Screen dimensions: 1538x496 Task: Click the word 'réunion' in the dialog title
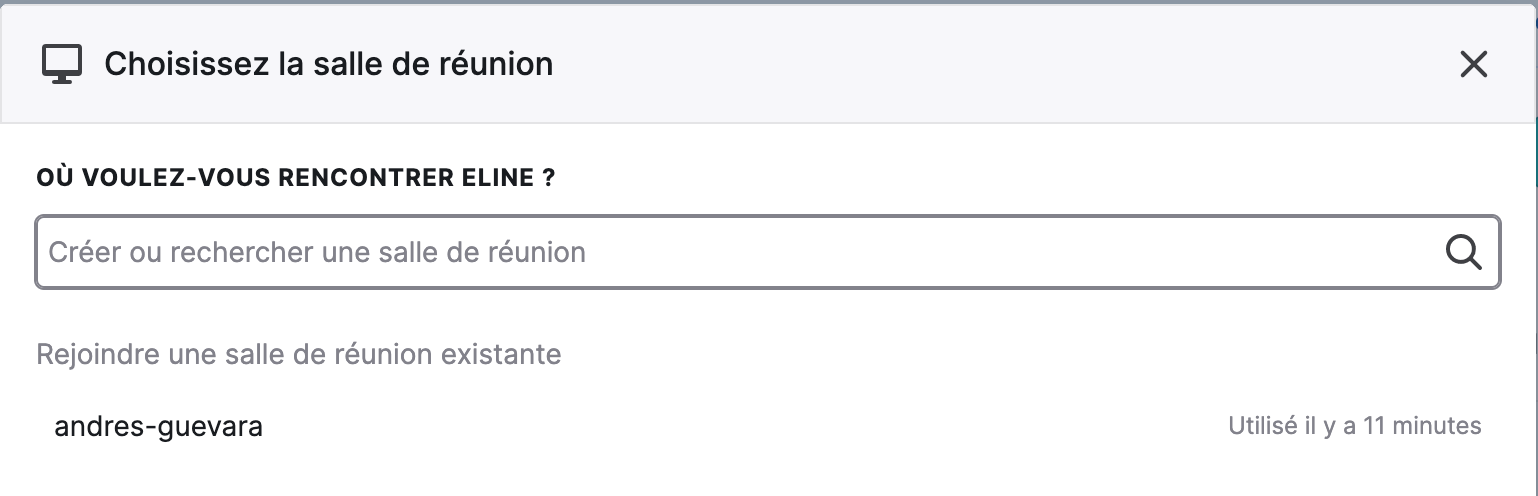tap(496, 65)
